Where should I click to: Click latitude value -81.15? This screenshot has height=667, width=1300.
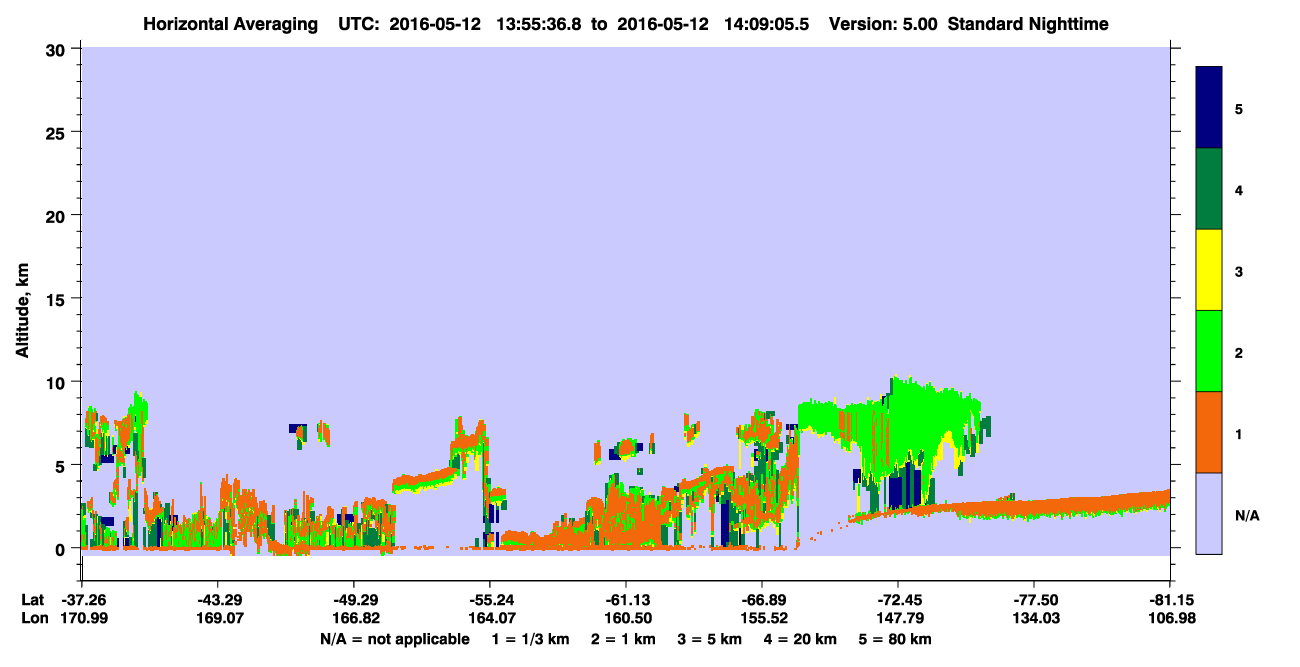(x=1170, y=599)
